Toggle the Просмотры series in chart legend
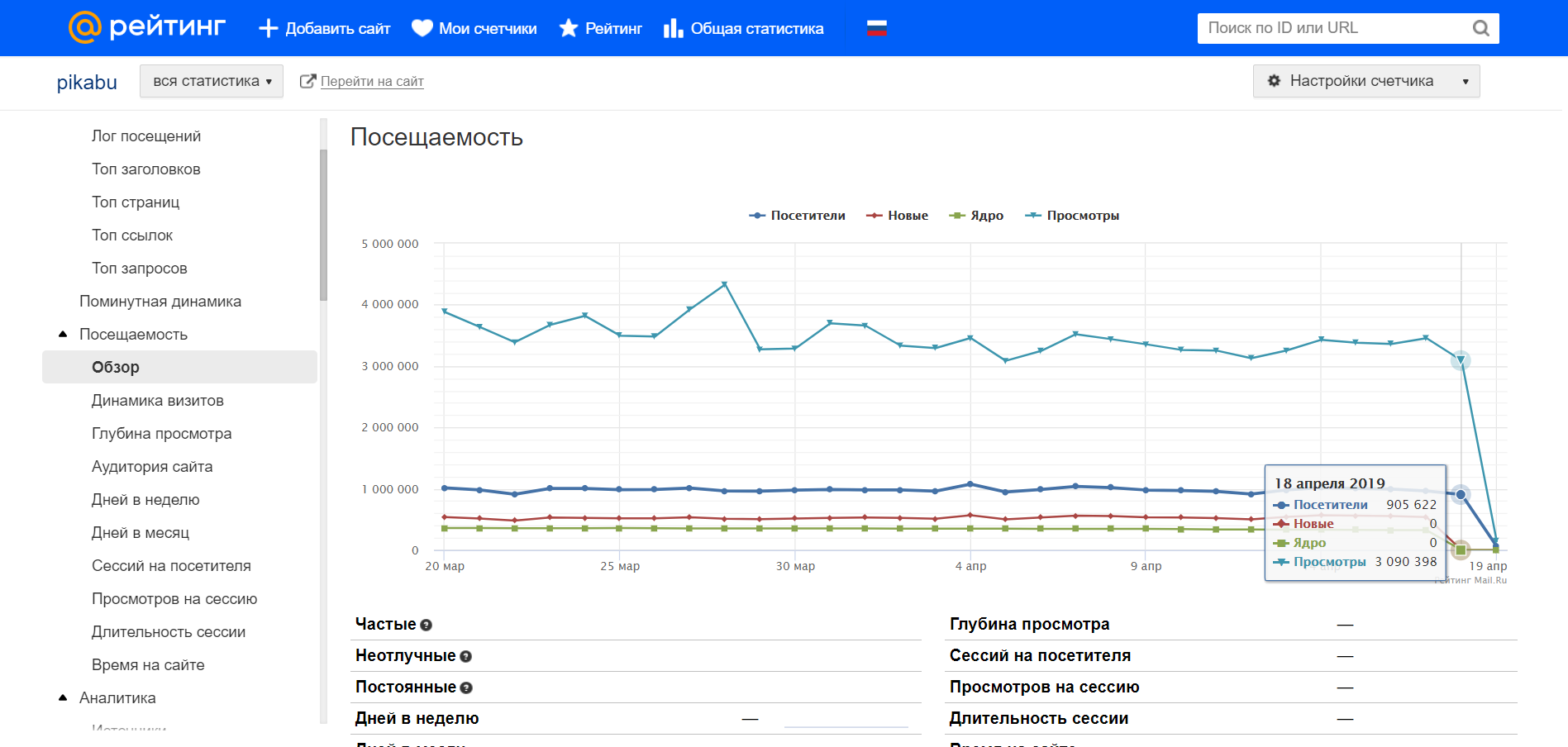This screenshot has width=1568, height=747. tap(1072, 216)
